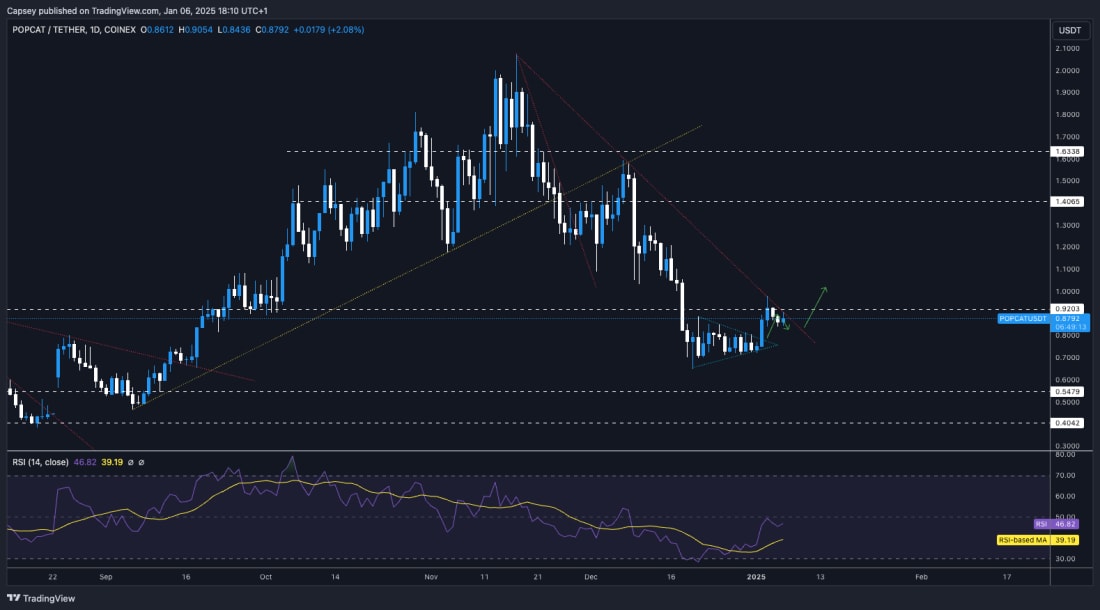Toggle the USDT unit label on price scale

click(1068, 31)
